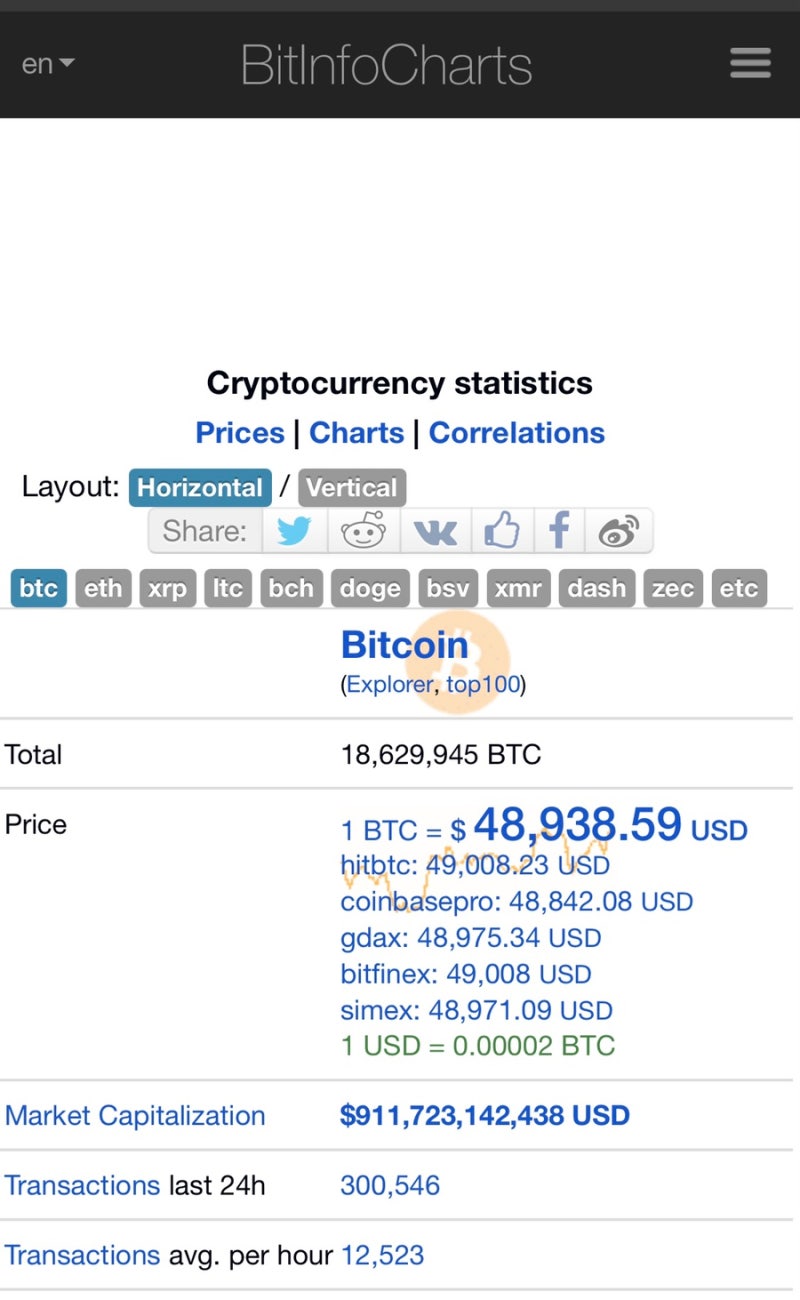Image resolution: width=800 pixels, height=1300 pixels.
Task: Select the eth coin tag
Action: pos(103,588)
